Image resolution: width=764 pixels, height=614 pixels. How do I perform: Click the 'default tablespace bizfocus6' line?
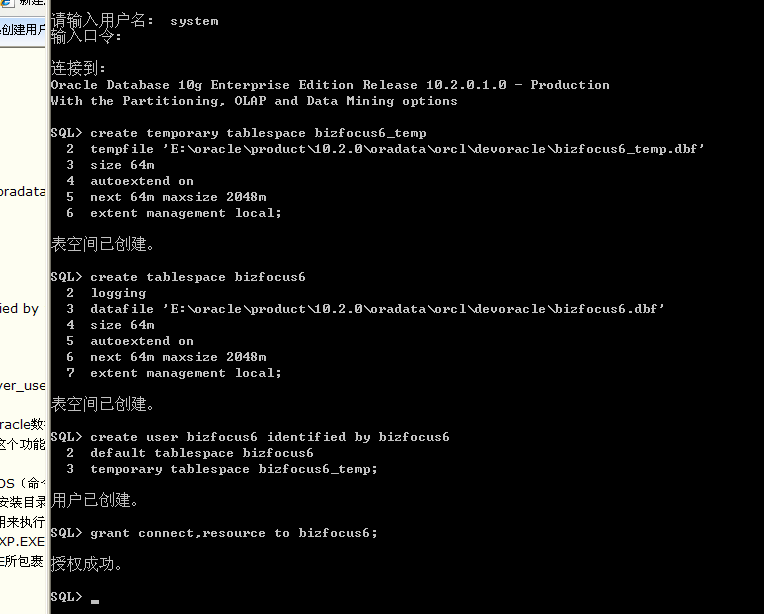coord(201,453)
